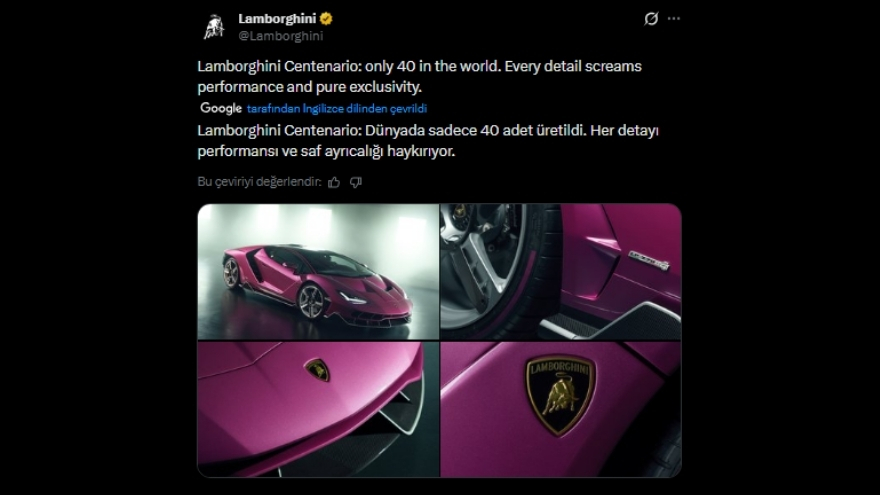Open the @Lamborghini handle link
This screenshot has width=880, height=495.
tap(281, 36)
